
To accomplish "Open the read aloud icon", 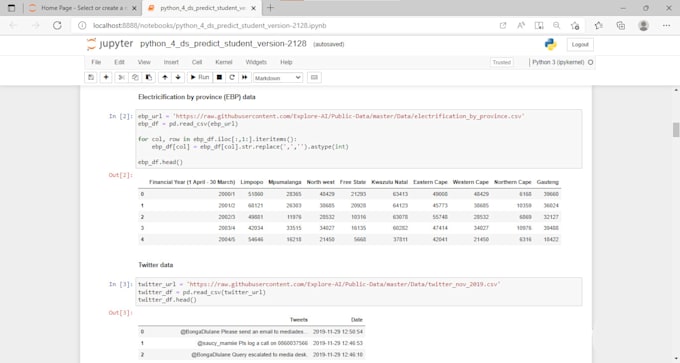I will (521, 26).
